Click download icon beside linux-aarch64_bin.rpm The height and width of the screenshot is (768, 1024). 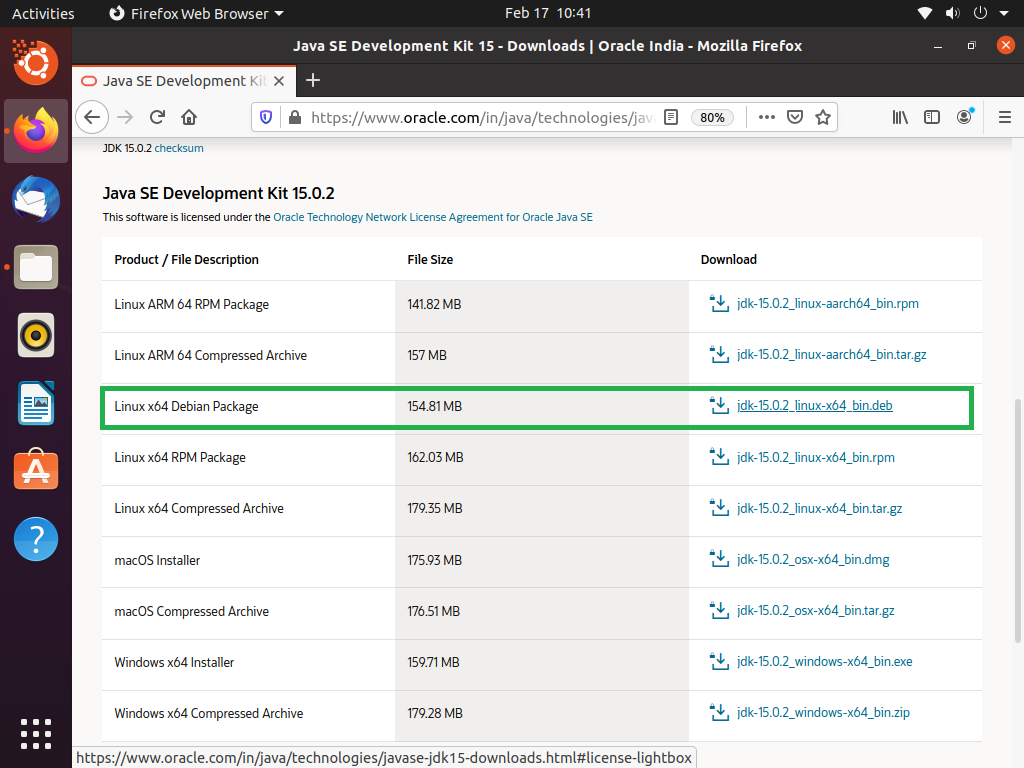tap(719, 304)
